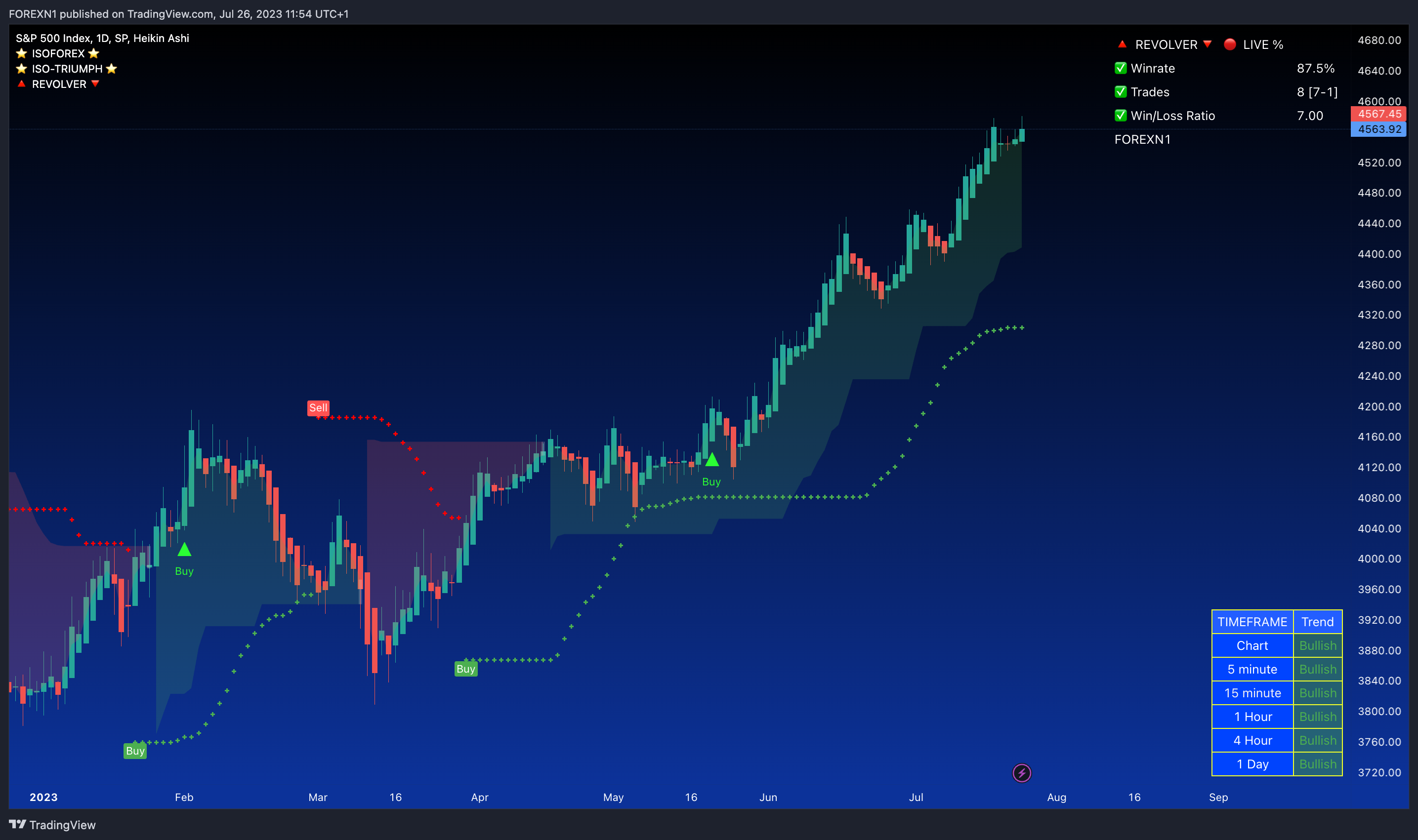1418x840 pixels.
Task: Click the red Sell signal label
Action: click(x=318, y=407)
